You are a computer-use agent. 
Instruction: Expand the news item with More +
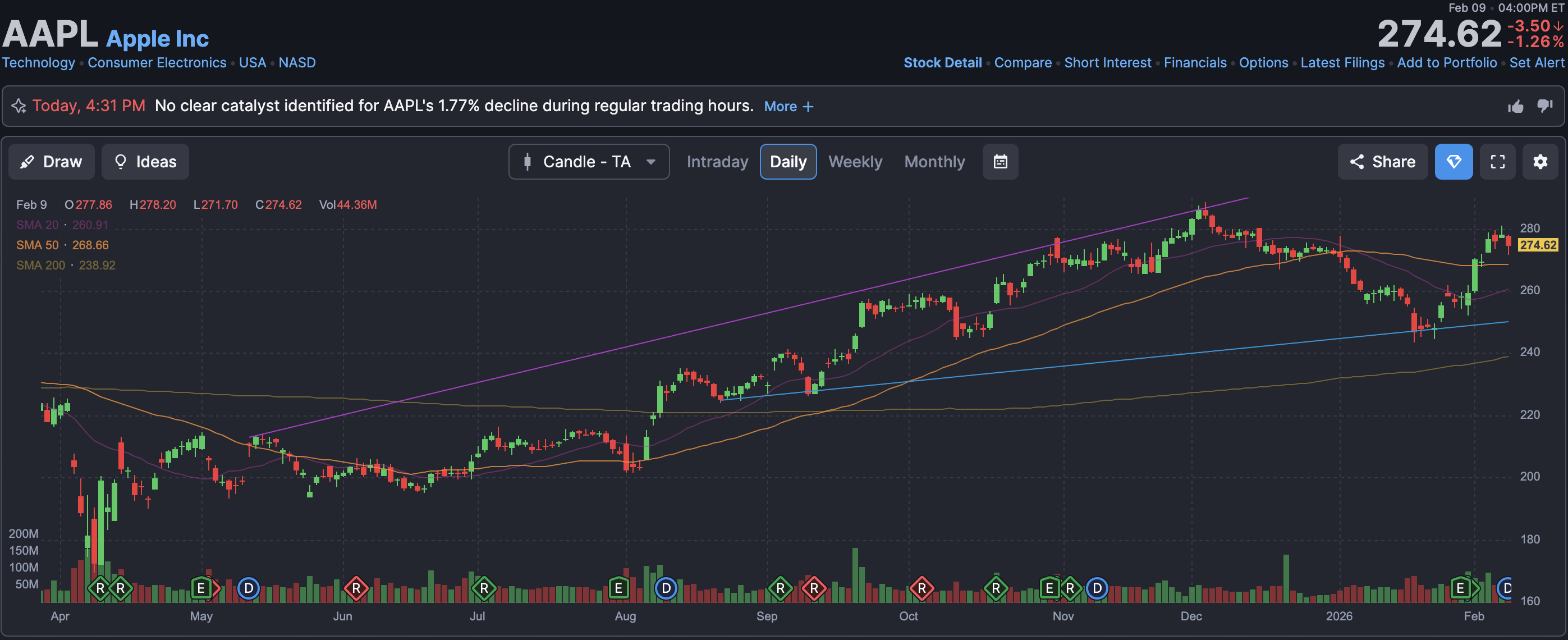click(x=788, y=107)
